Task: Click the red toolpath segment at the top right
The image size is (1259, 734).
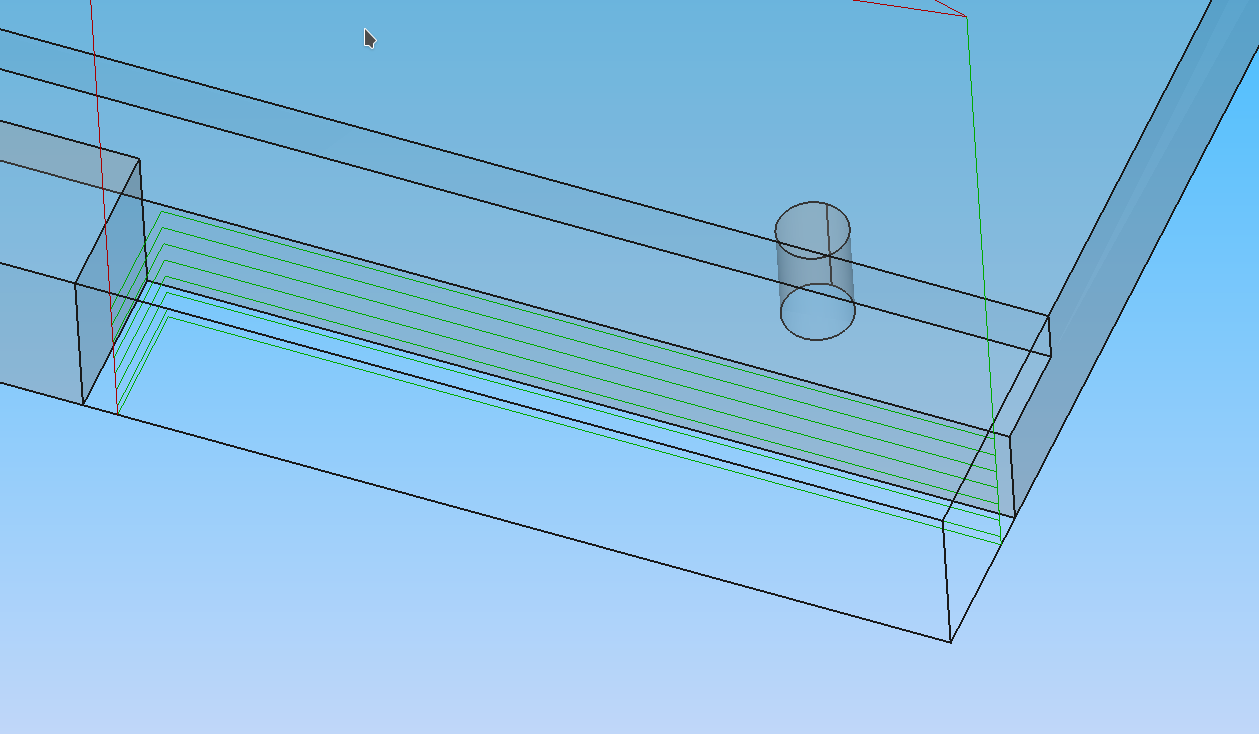Action: tap(910, 8)
